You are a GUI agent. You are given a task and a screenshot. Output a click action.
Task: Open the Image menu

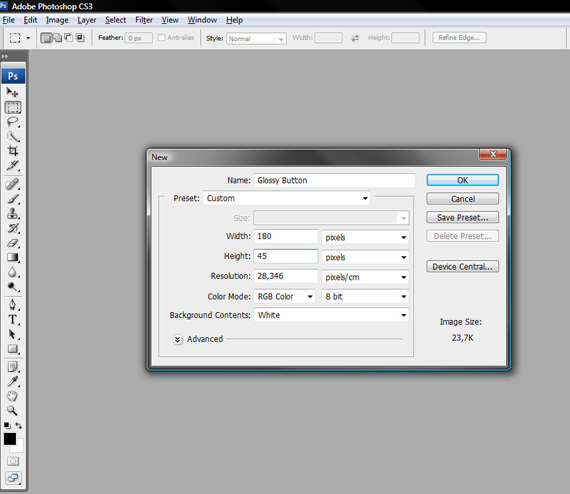pos(57,20)
